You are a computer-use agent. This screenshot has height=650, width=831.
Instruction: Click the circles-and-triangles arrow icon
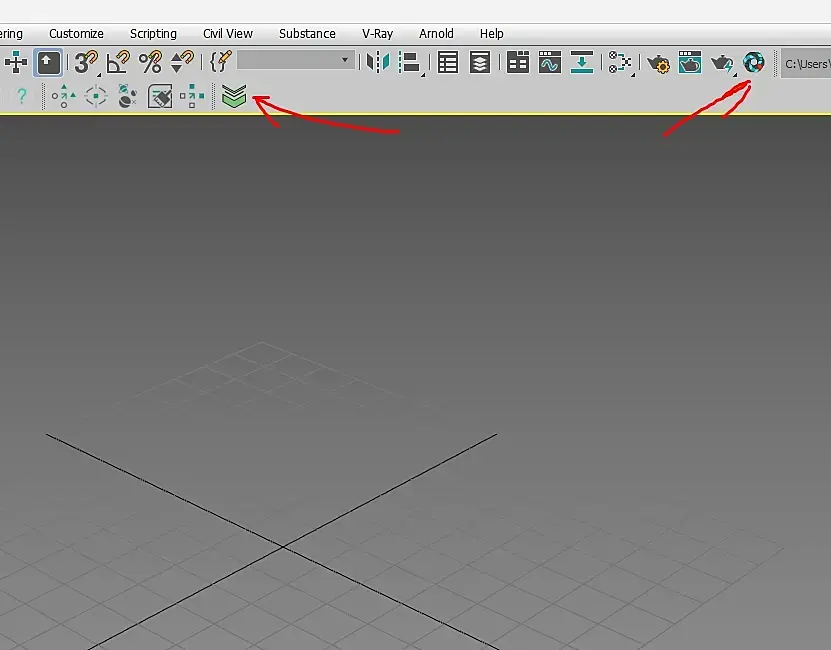(x=64, y=96)
